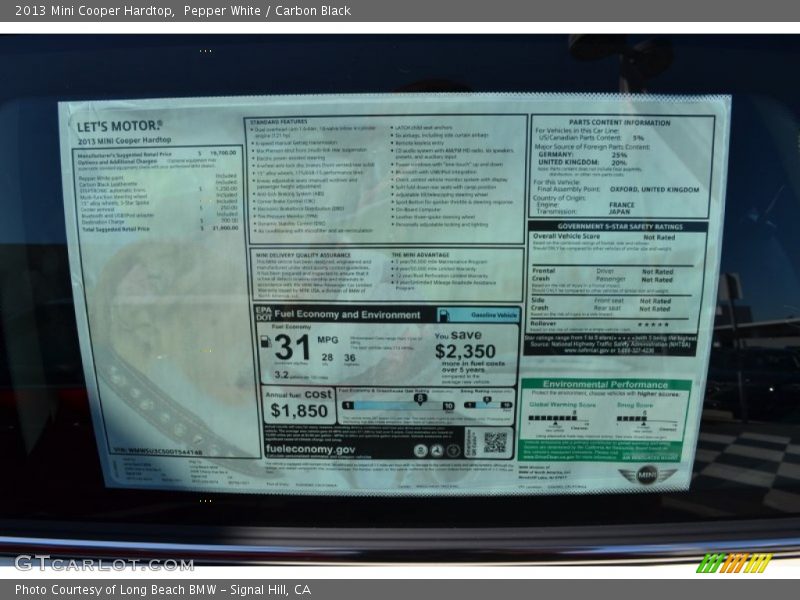This screenshot has width=800, height=600.
Task: Click 'OXFORD, UNITED KINGDOM' assembly point
Action: tap(654, 189)
